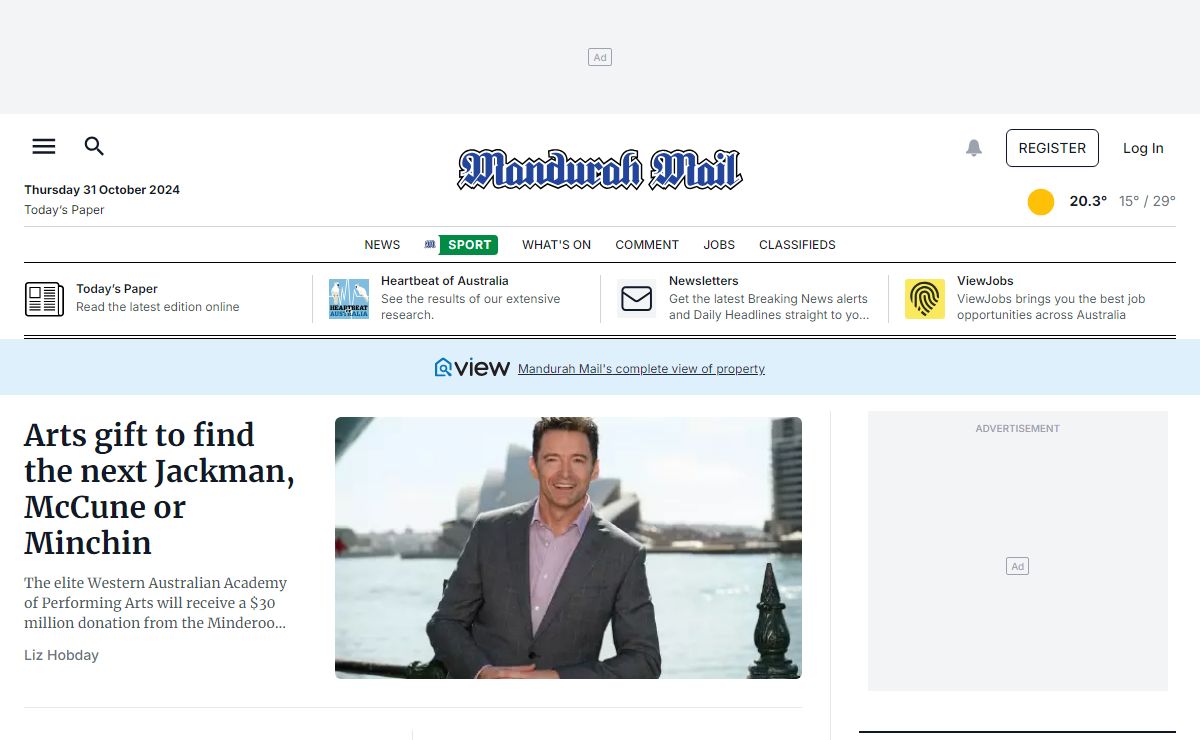Click the top banner Ad placeholder
The image size is (1200, 740).
pyautogui.click(x=600, y=57)
